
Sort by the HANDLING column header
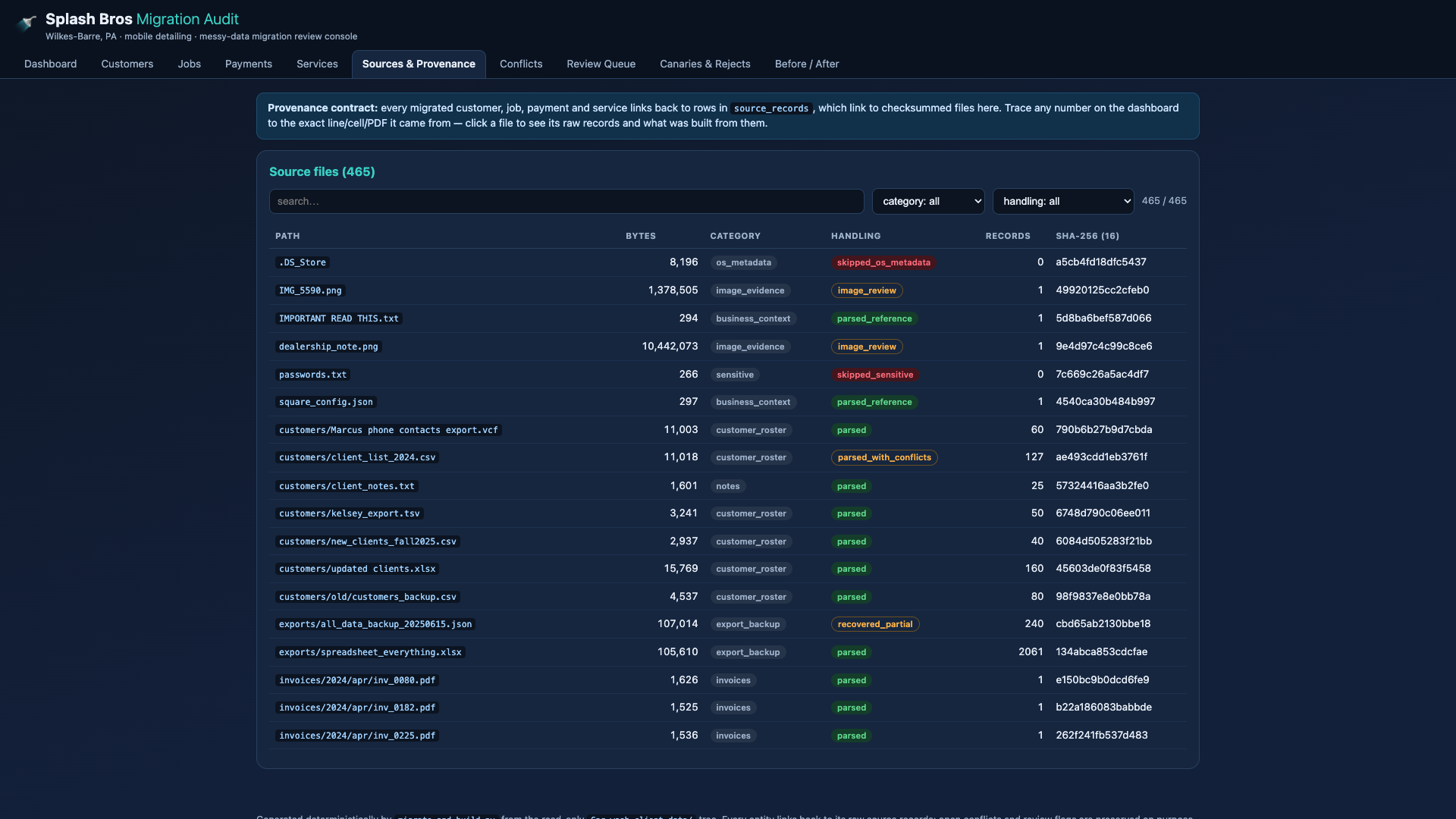(x=855, y=236)
